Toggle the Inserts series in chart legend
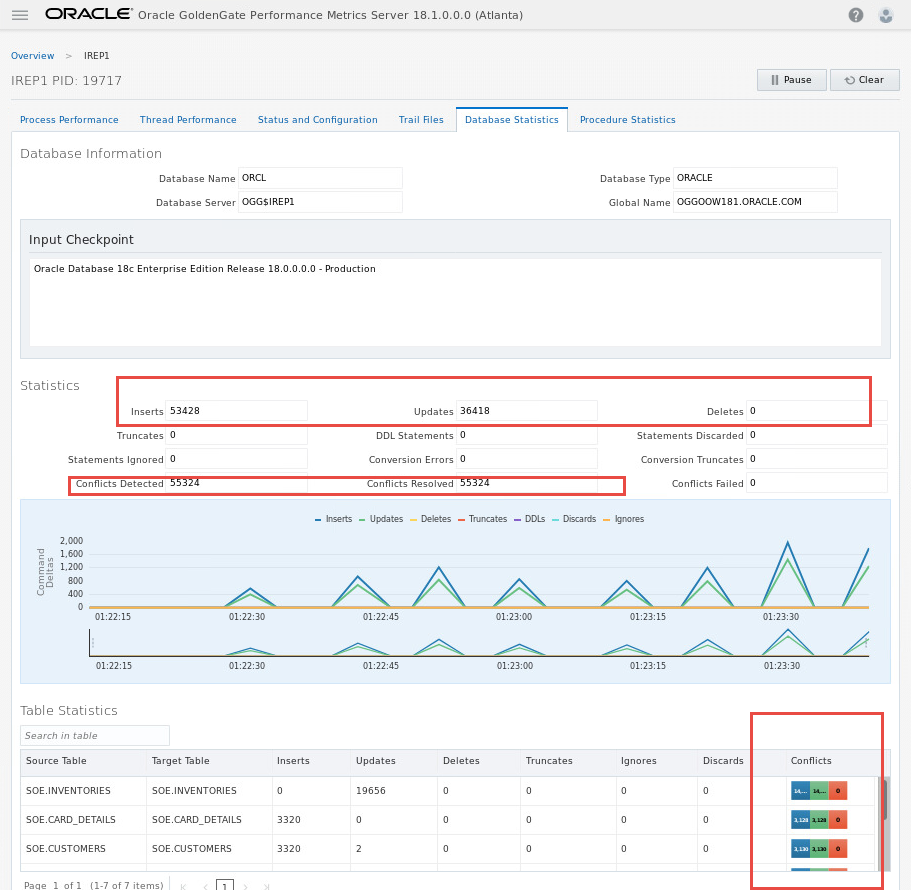This screenshot has height=890, width=911. 333,519
